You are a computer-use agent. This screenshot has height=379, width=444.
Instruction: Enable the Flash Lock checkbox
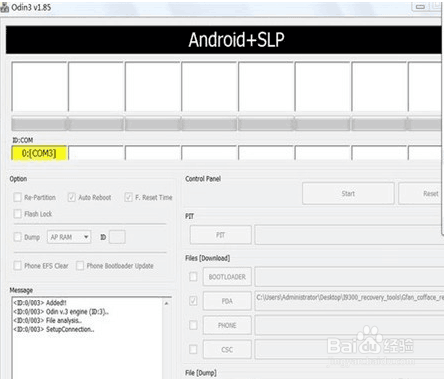[x=17, y=214]
